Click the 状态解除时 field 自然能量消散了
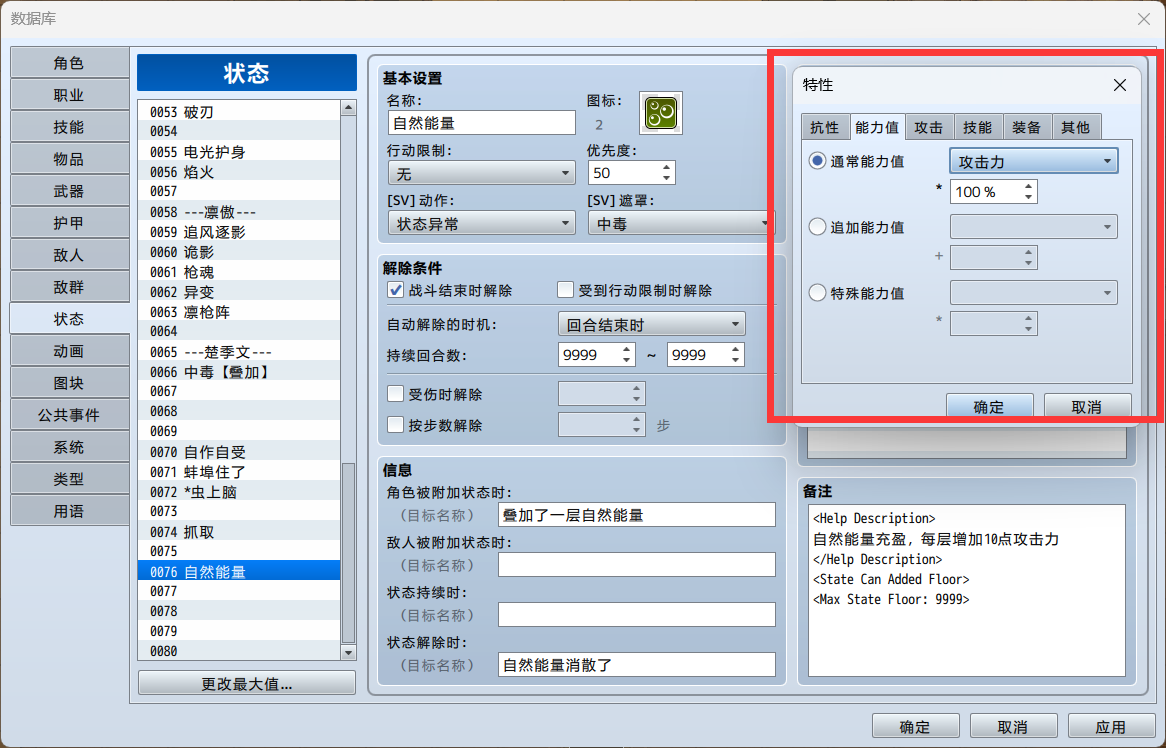The image size is (1166, 748). 637,664
